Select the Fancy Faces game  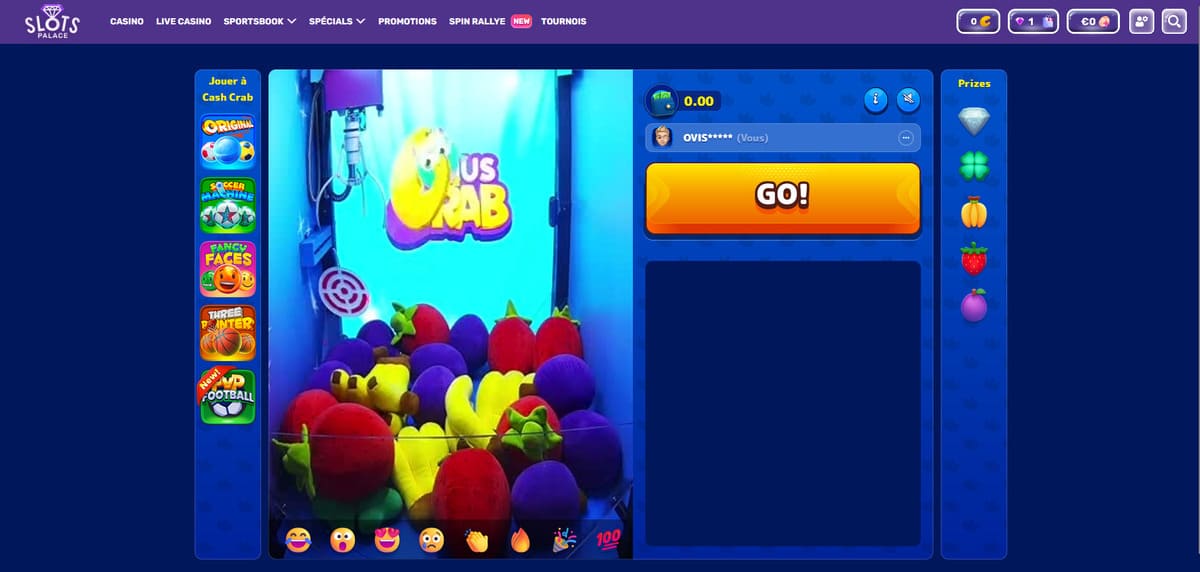pyautogui.click(x=228, y=269)
